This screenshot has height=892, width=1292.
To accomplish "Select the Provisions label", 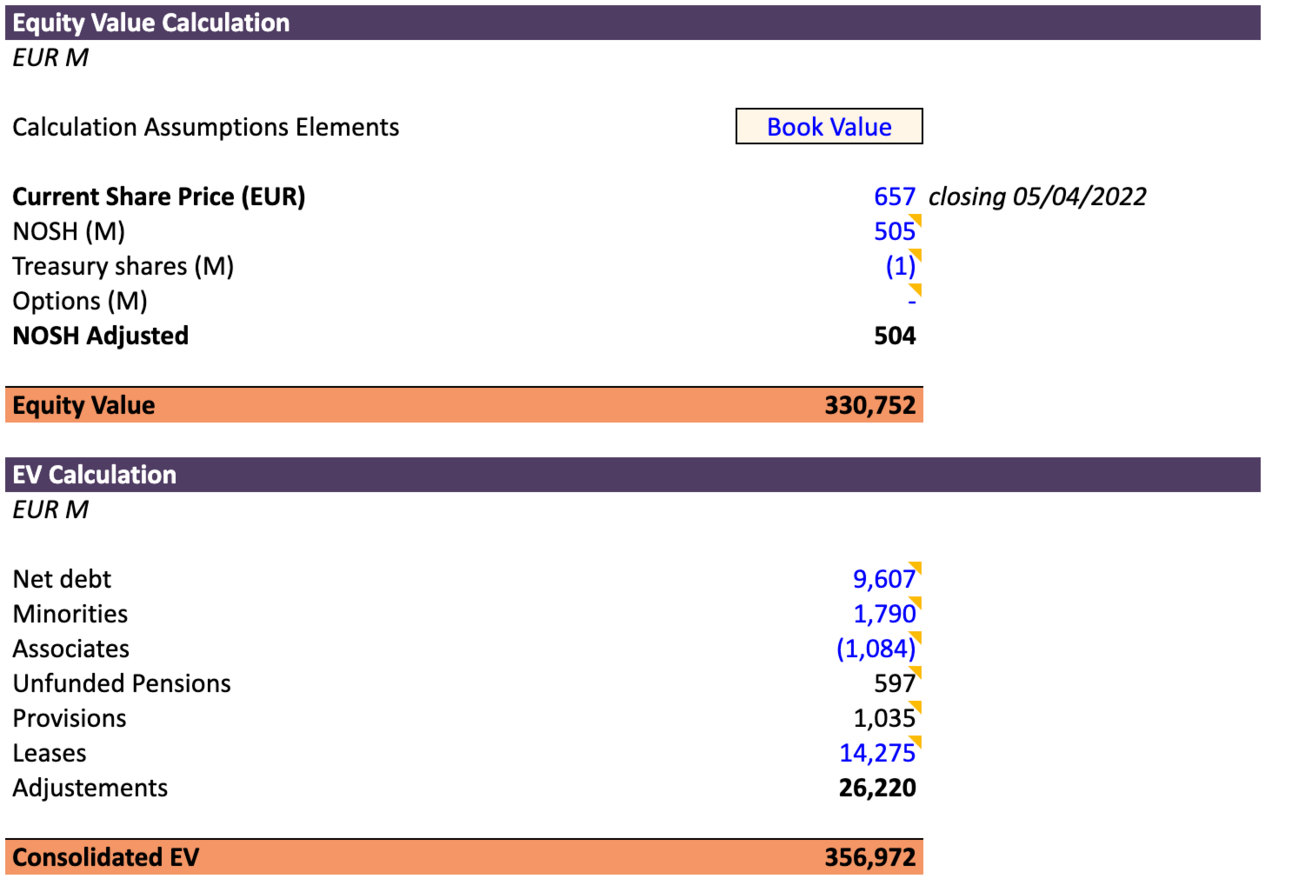I will (70, 719).
